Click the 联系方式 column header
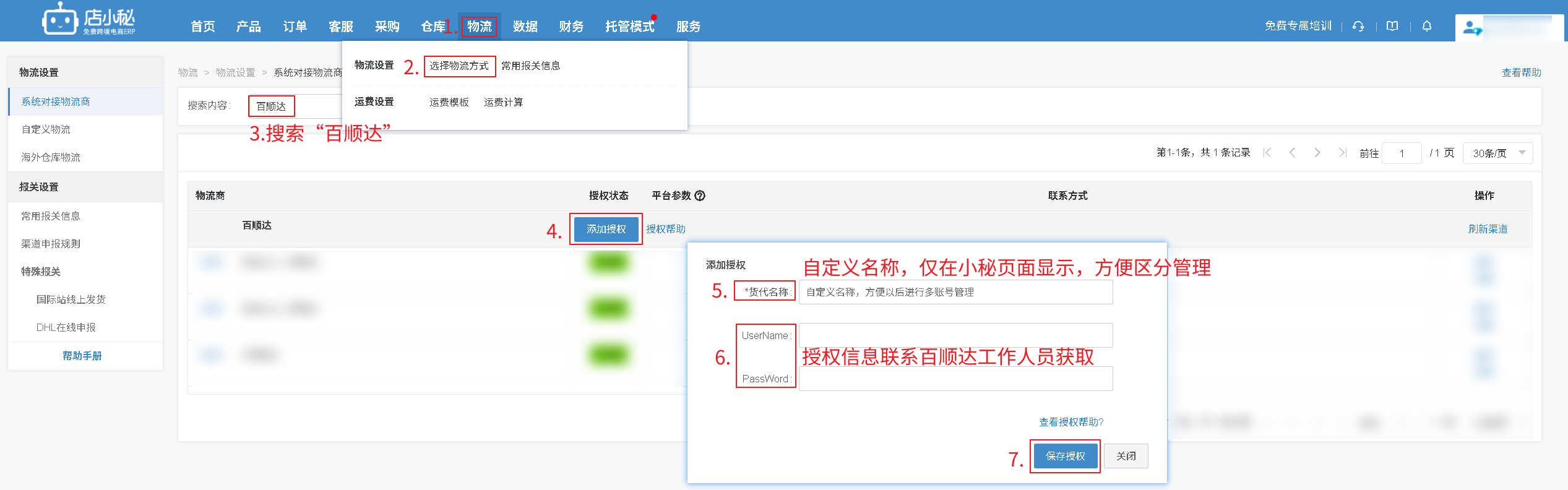1568x490 pixels. pyautogui.click(x=1068, y=196)
